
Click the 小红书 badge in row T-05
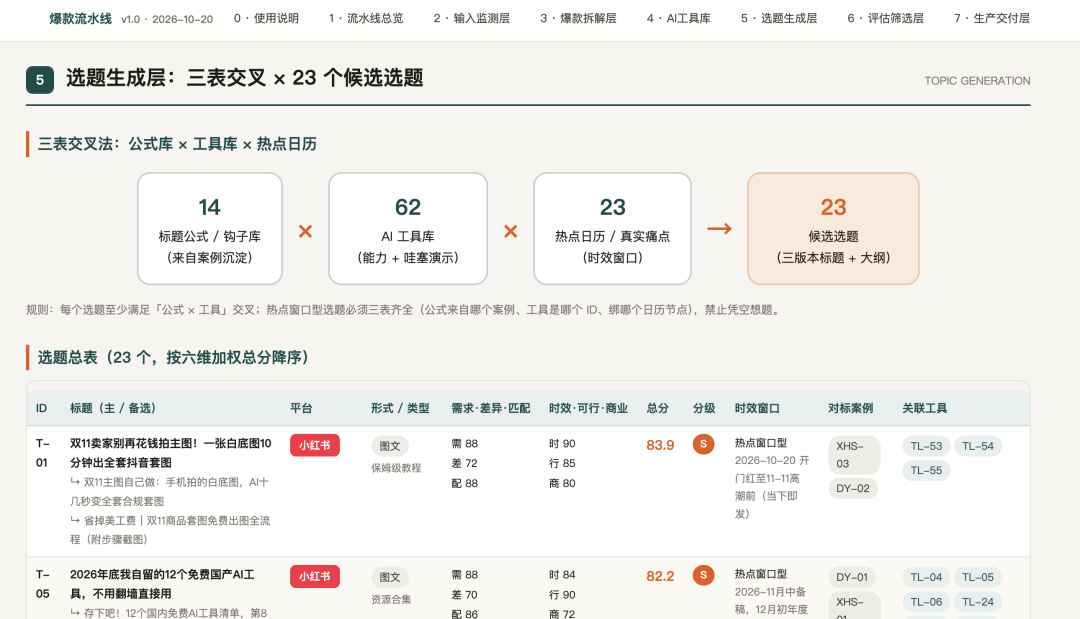[x=315, y=576]
